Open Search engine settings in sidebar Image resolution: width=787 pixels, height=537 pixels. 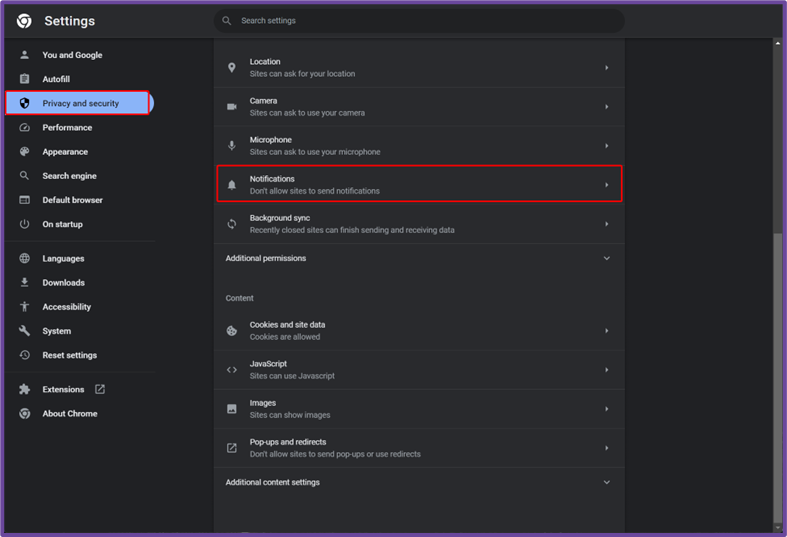69,176
